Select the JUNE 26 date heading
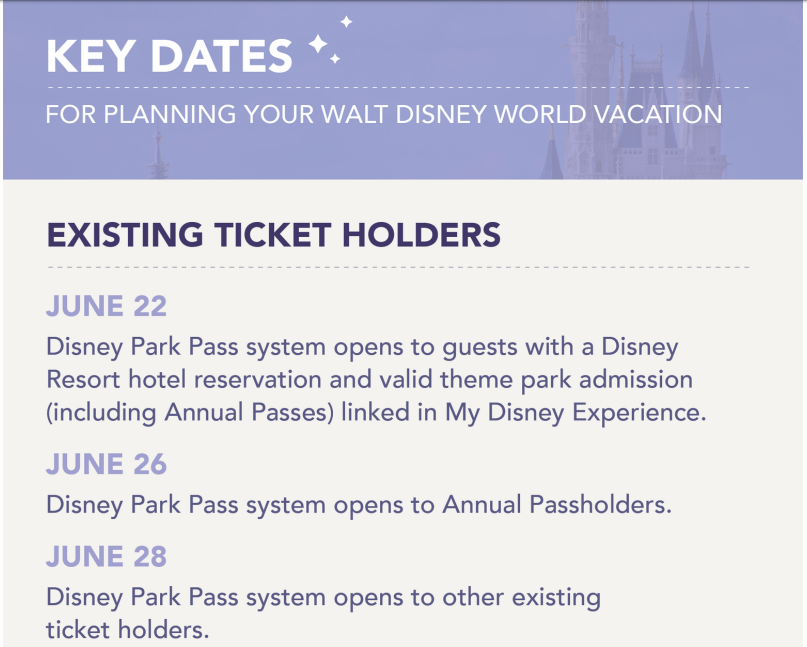Viewport: 807px width, 647px height. [x=107, y=464]
